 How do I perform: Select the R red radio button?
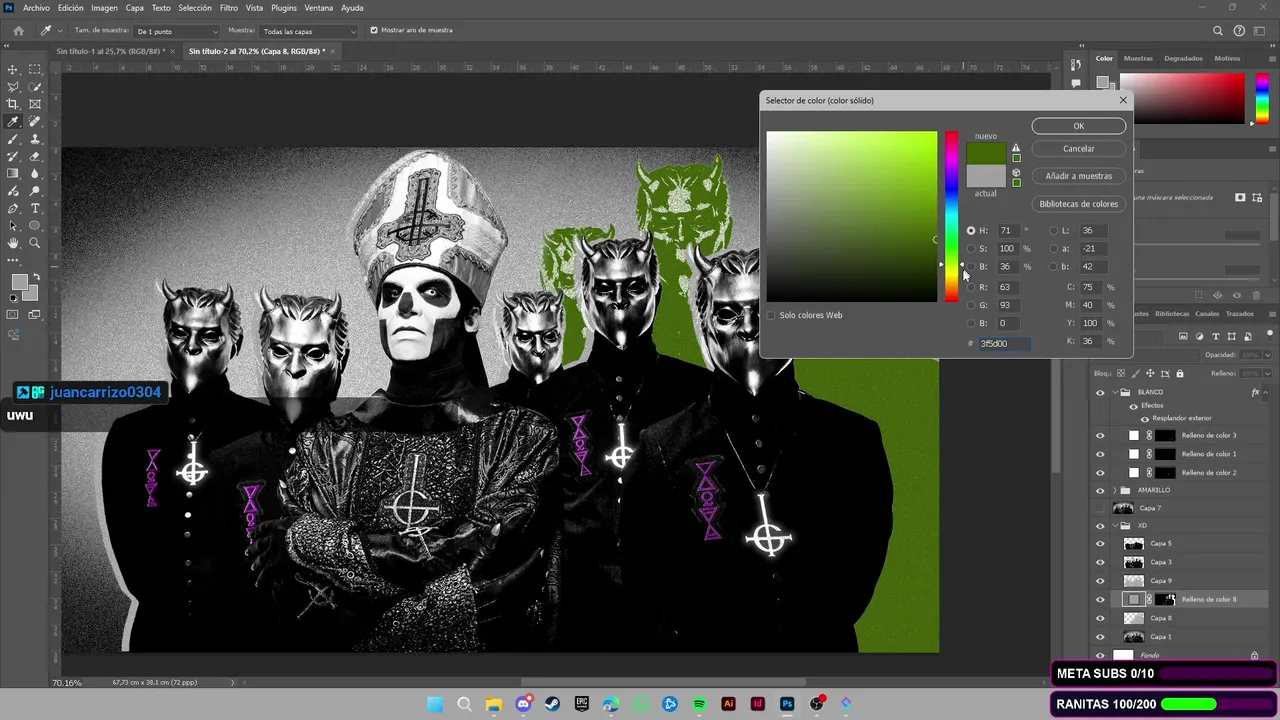pyautogui.click(x=971, y=287)
